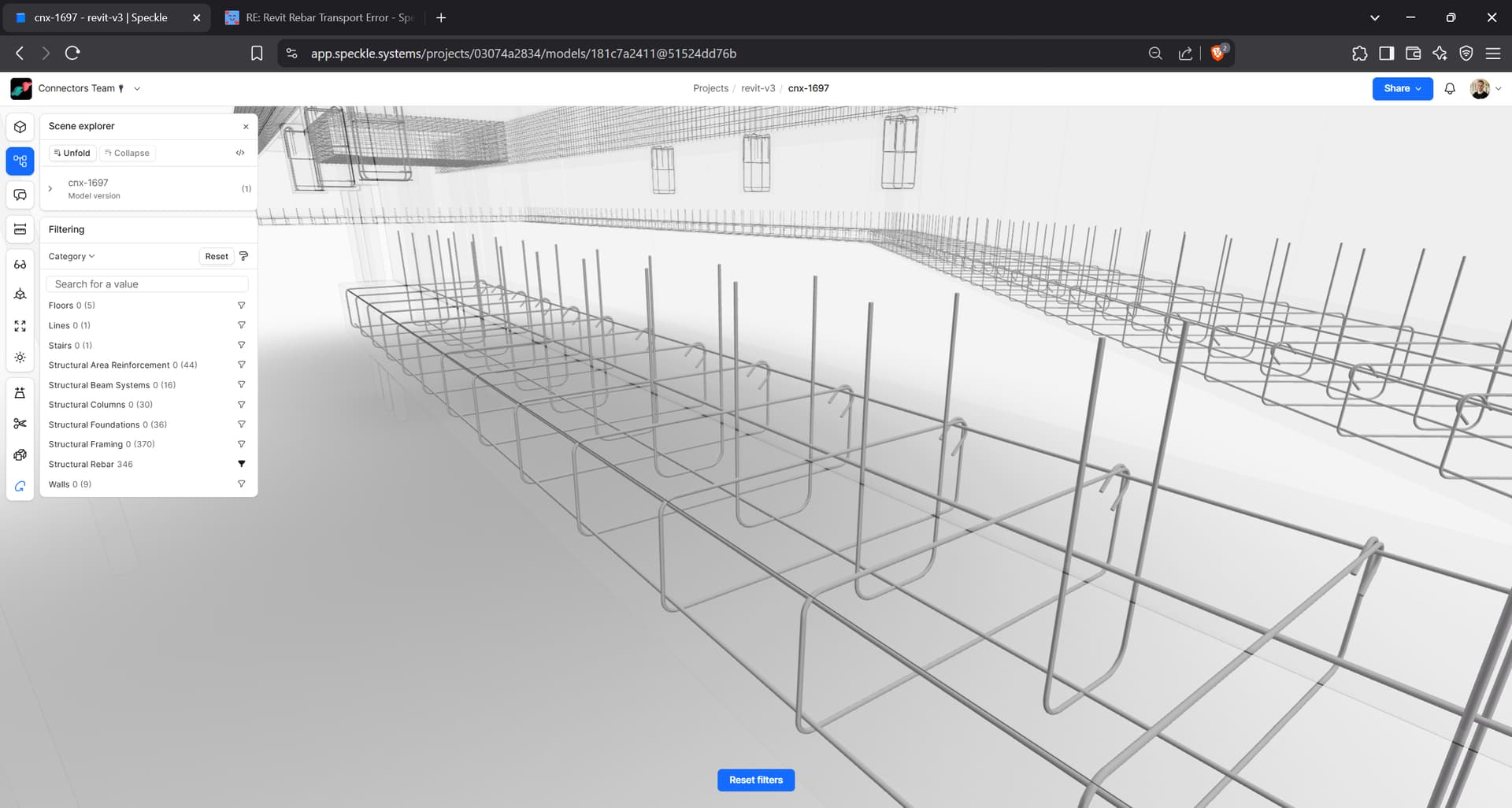Toggle camera projection icon
The image size is (1512, 808).
[x=20, y=295]
